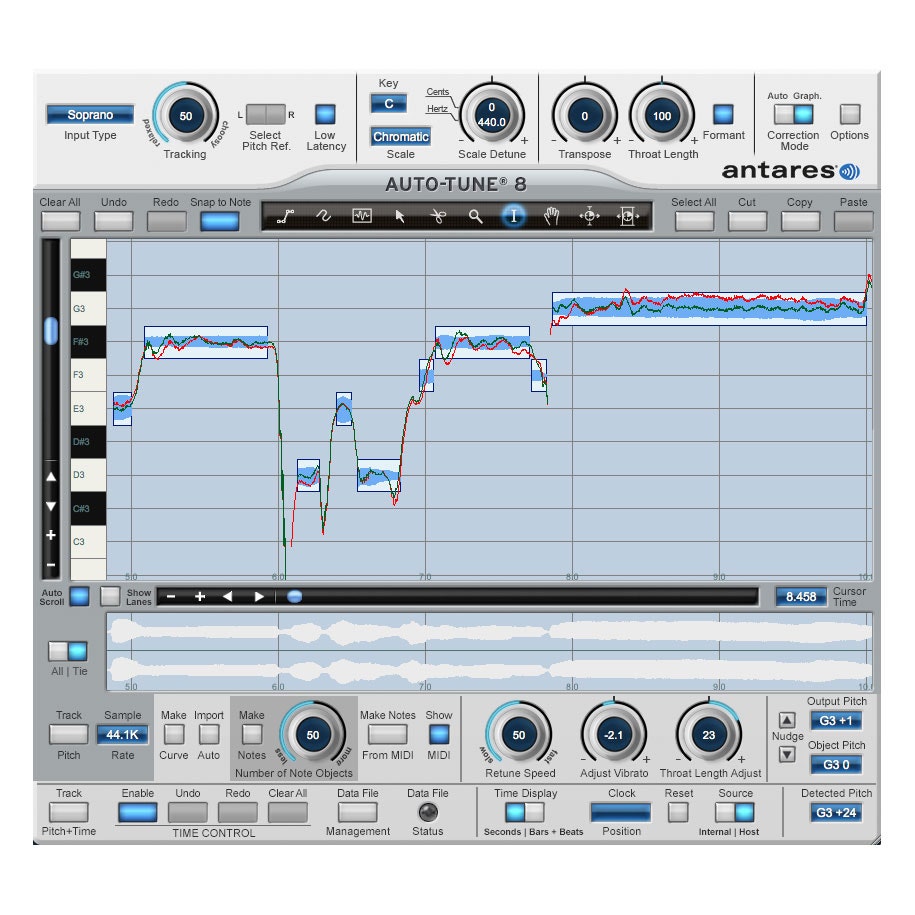Open the Key dropdown showing C

(389, 104)
